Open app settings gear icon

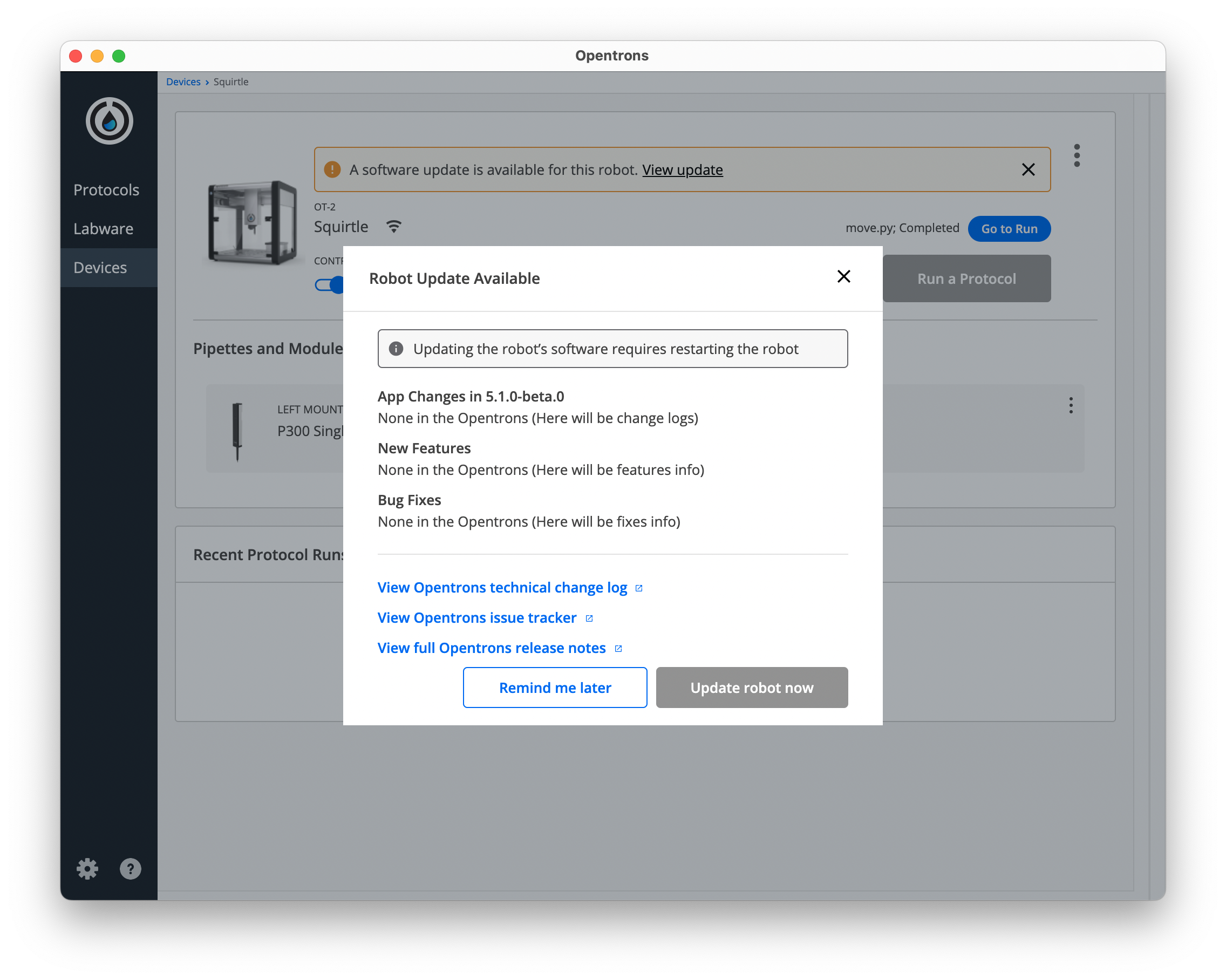87,868
